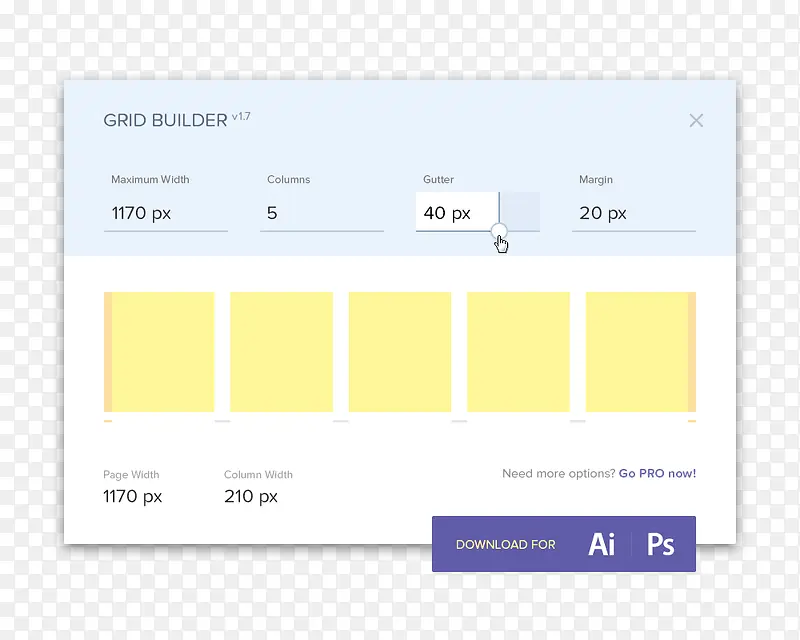Click the Maximum Width input field
The image size is (800, 640).
tap(169, 213)
